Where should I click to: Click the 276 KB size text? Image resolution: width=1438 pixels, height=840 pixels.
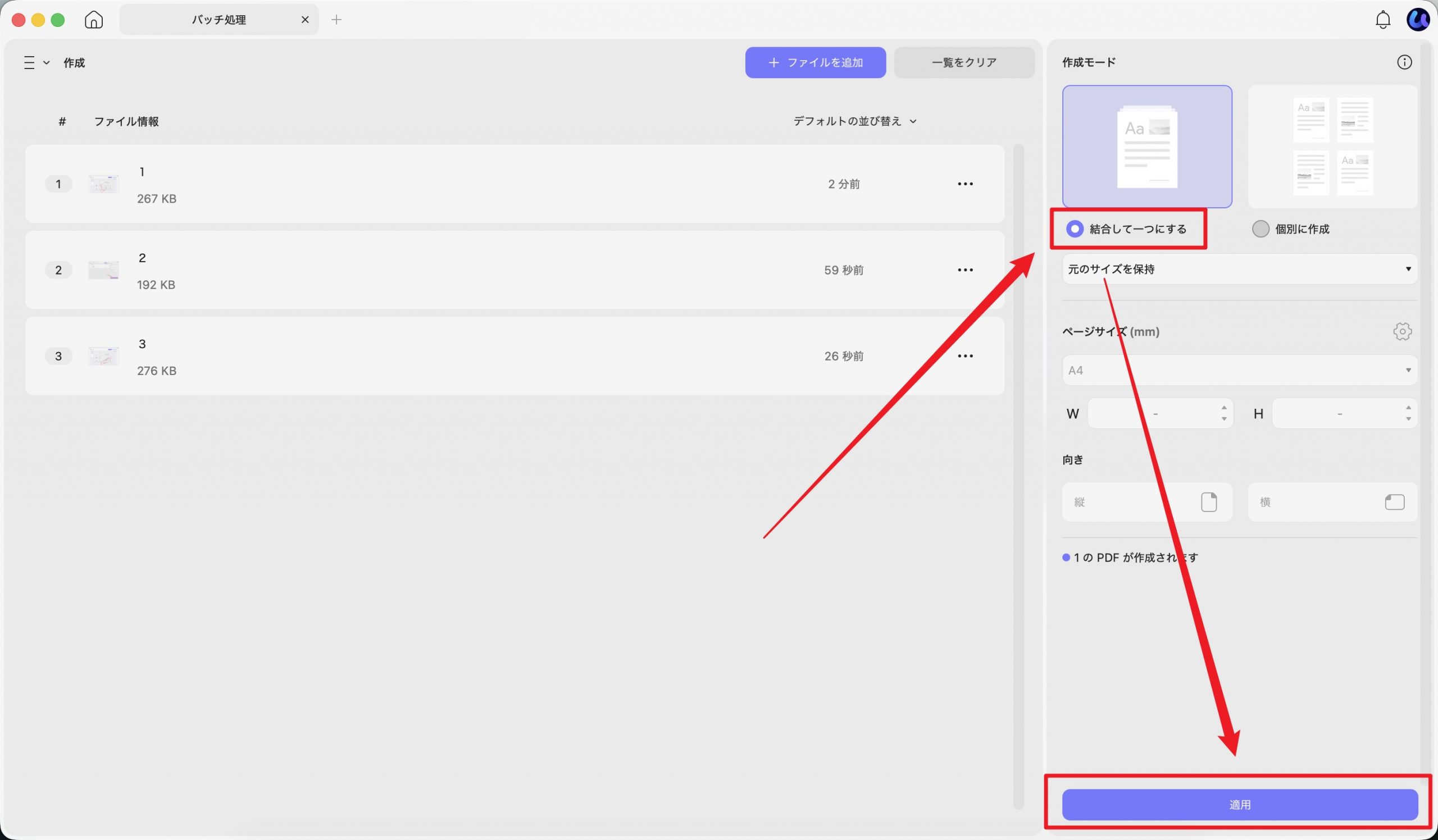[x=156, y=371]
